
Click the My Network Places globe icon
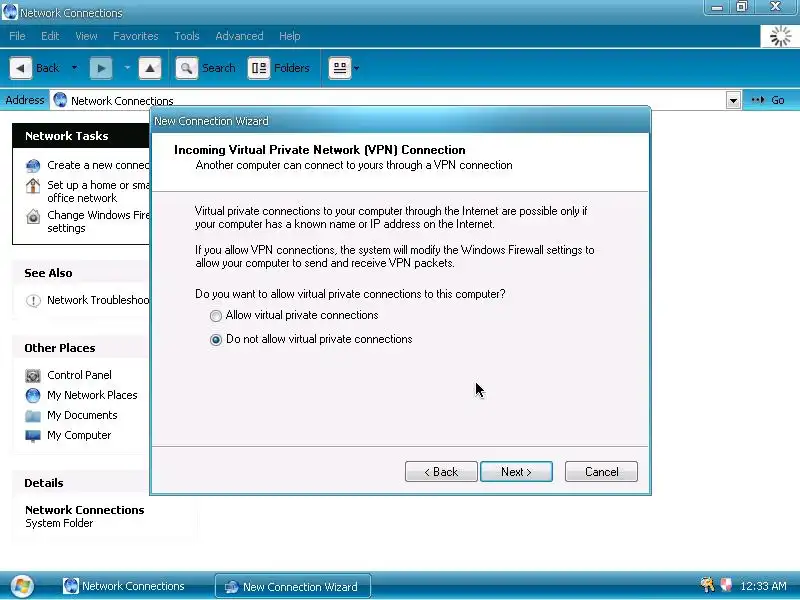(x=33, y=395)
